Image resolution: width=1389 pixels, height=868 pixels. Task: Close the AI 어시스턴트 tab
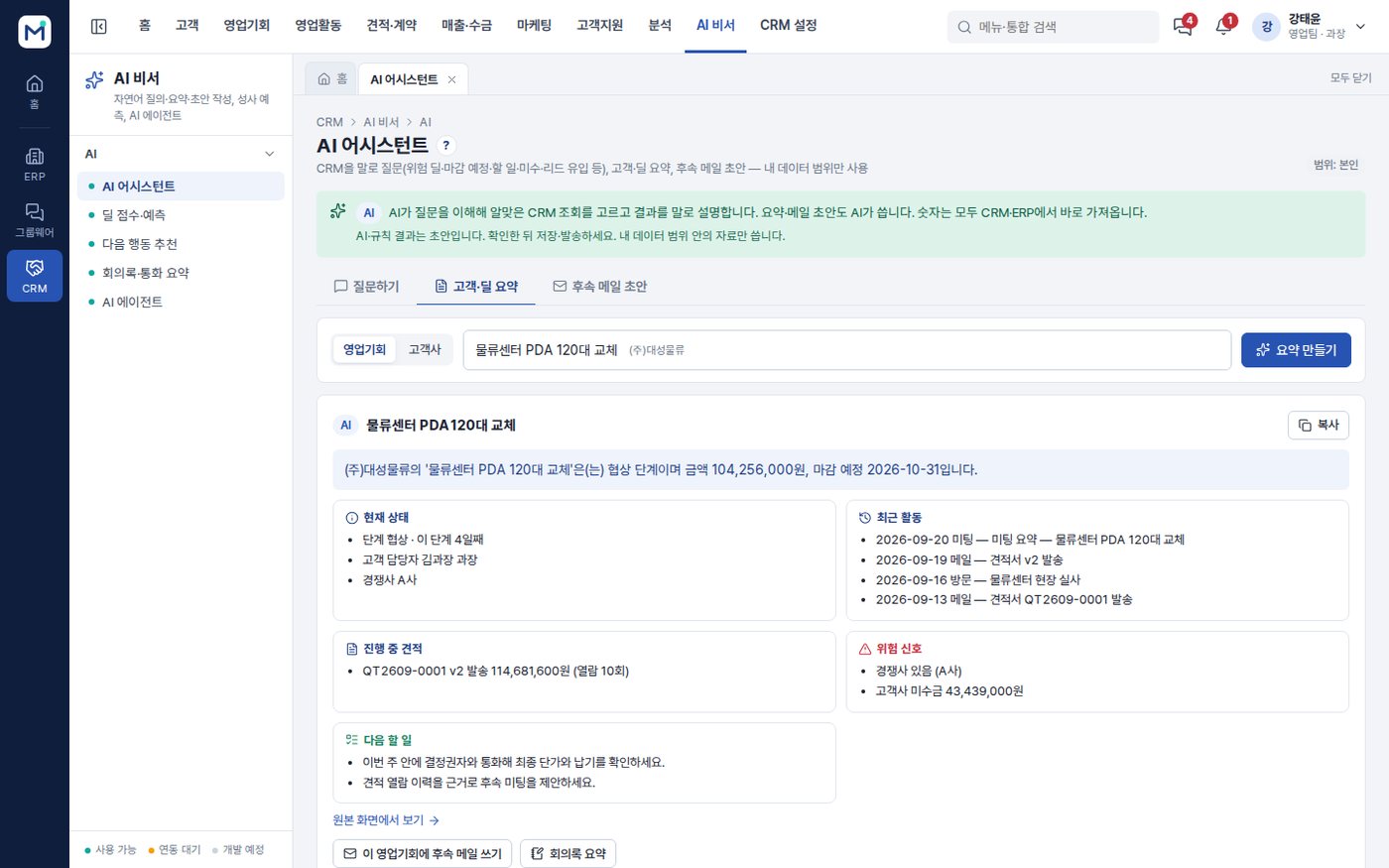coord(452,79)
